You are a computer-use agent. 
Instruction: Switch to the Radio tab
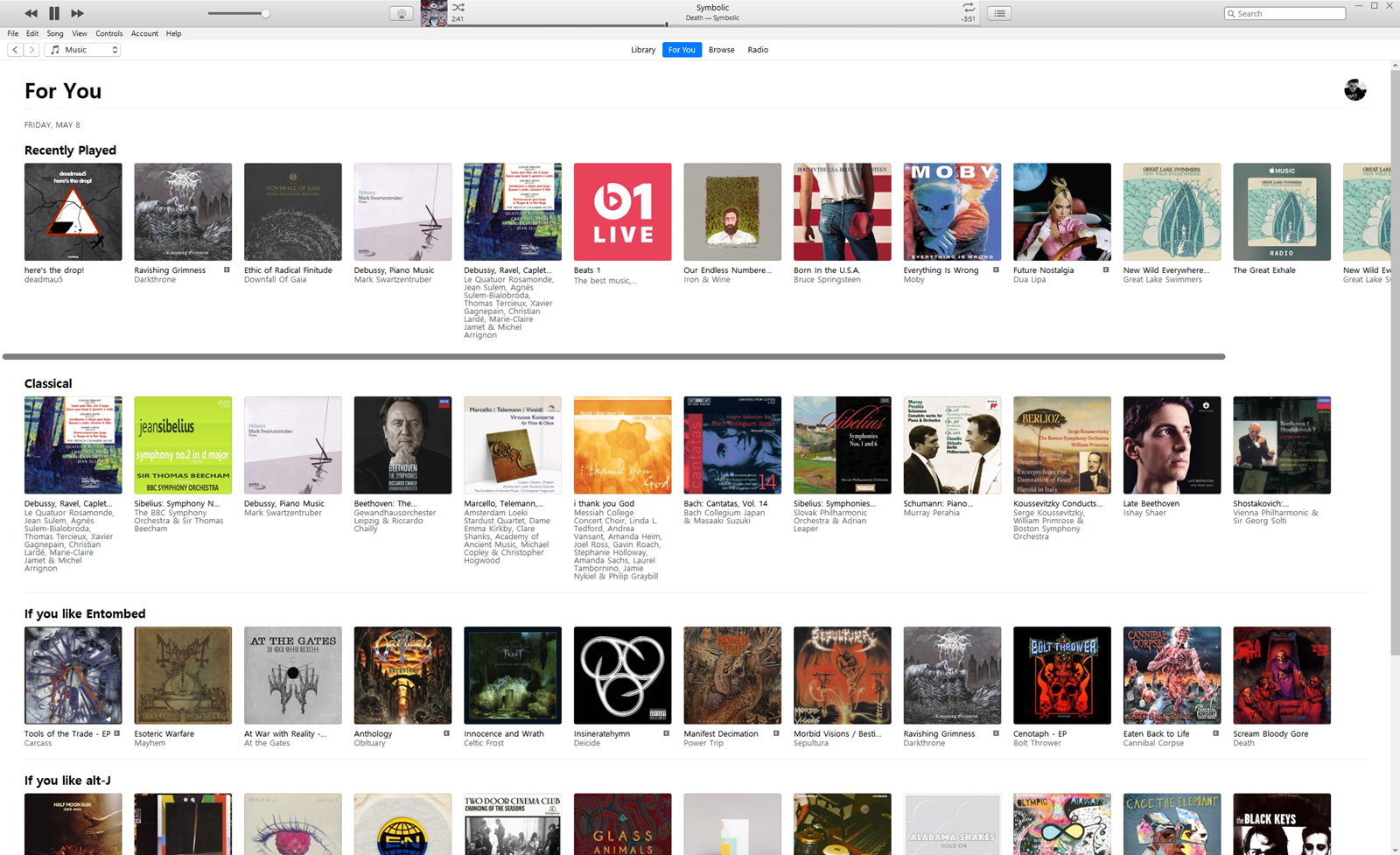pos(758,50)
